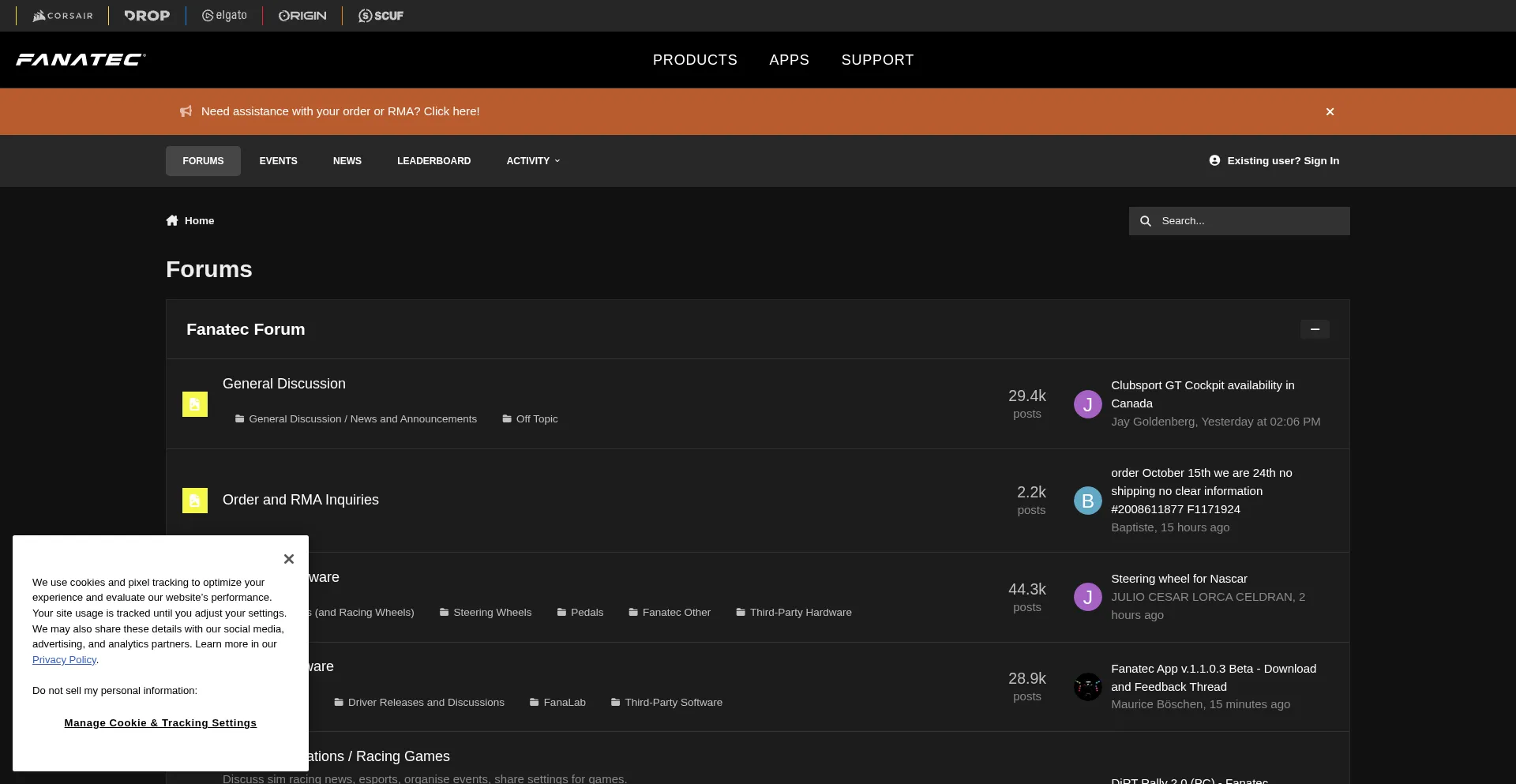Image resolution: width=1516 pixels, height=784 pixels.
Task: Dismiss the orange RMA assistance banner
Action: [x=1330, y=112]
